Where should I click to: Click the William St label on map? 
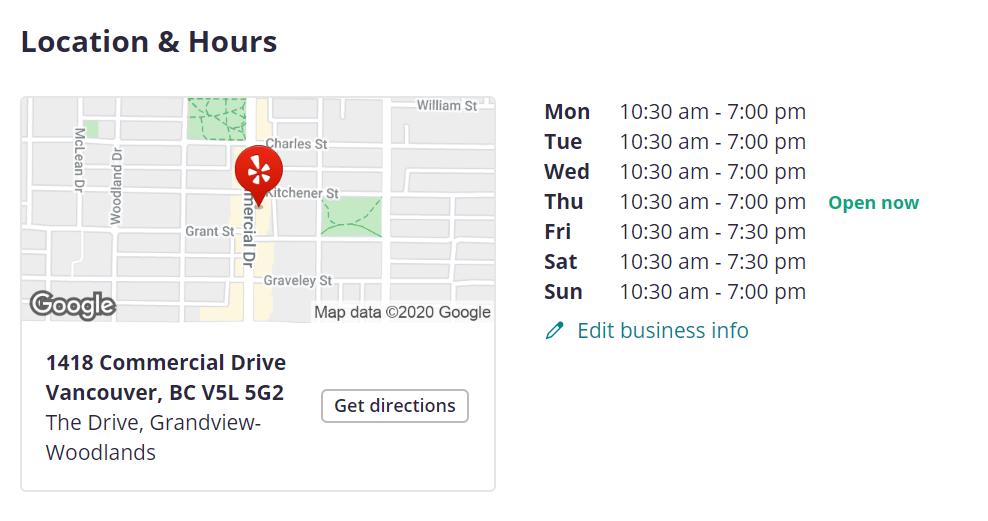(x=447, y=105)
